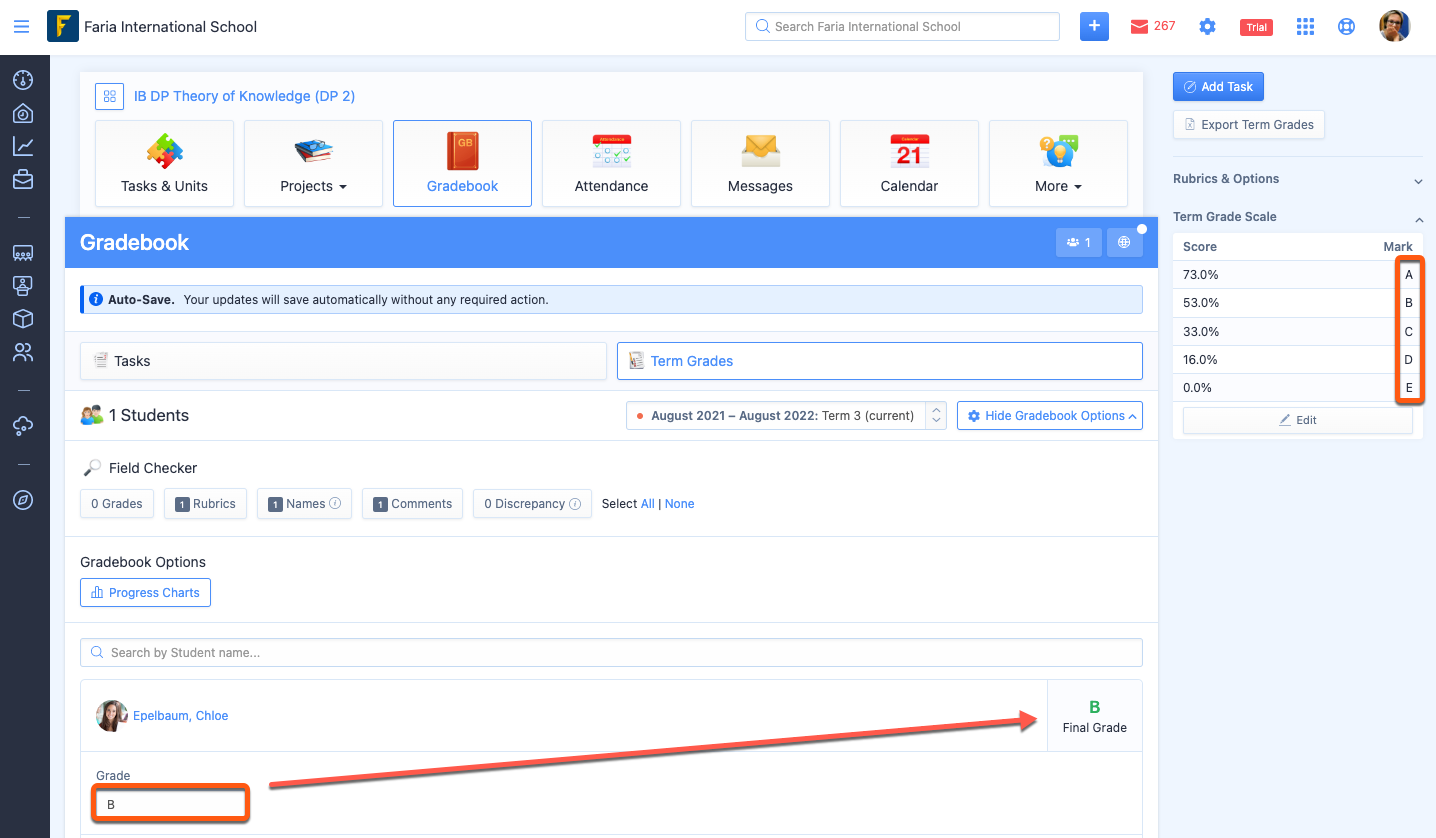This screenshot has width=1436, height=838.
Task: Toggle the 1 Names field checker
Action: click(x=304, y=504)
